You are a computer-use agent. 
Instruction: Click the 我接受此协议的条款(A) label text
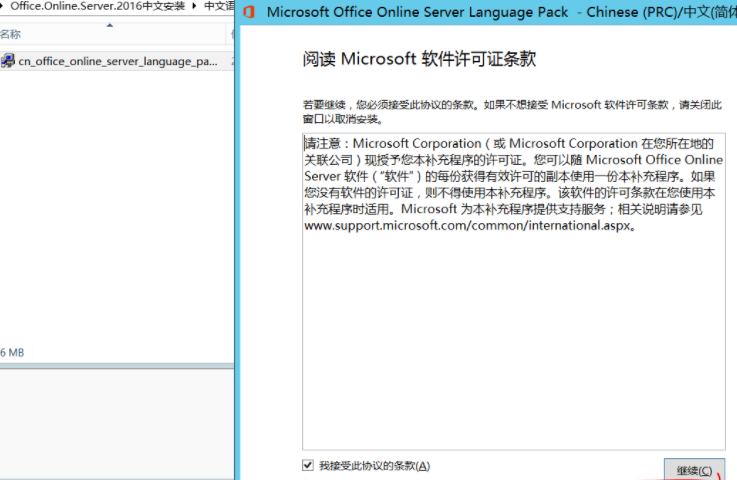point(375,466)
